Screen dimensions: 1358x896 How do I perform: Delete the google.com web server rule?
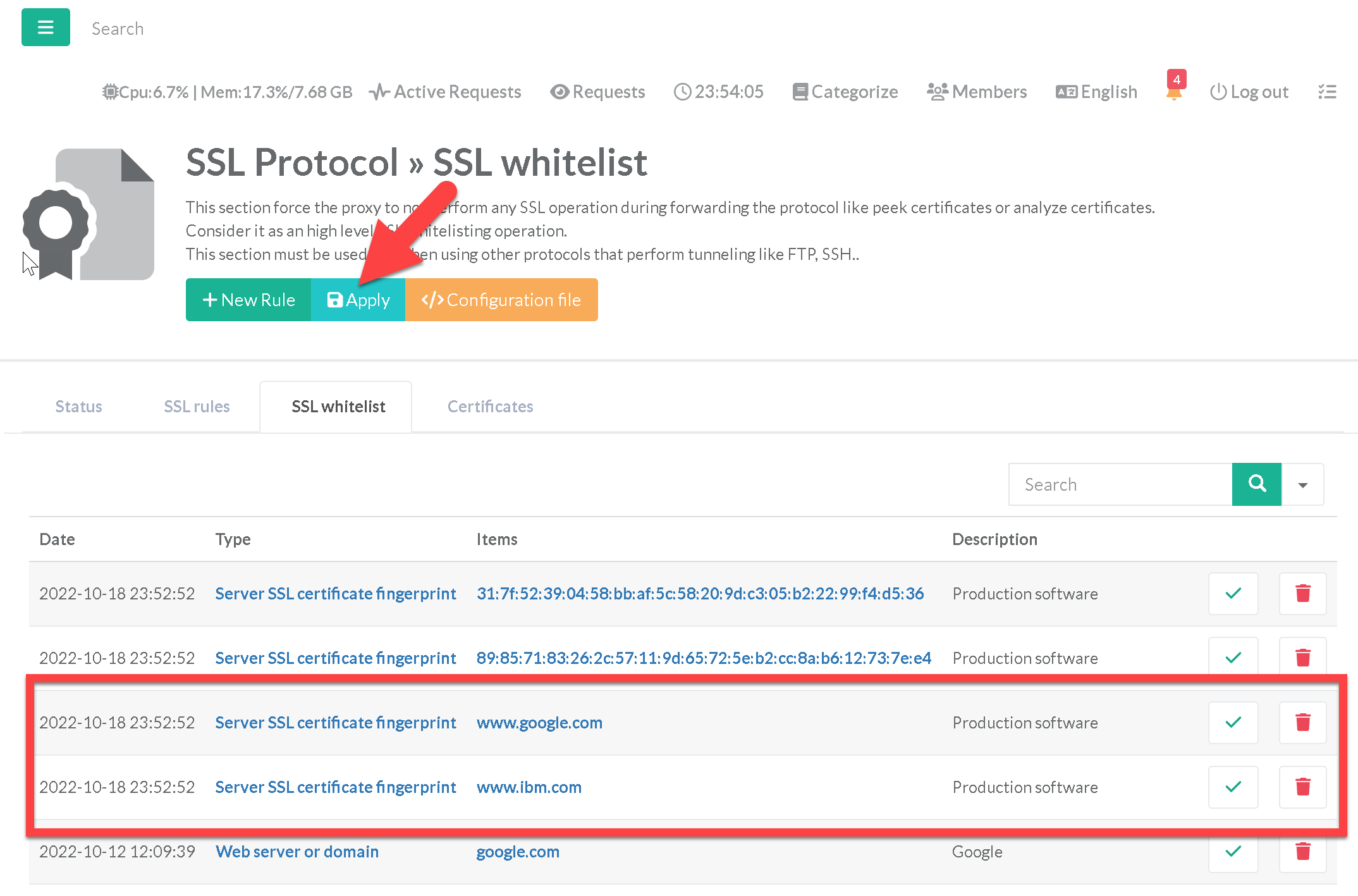pos(1302,851)
